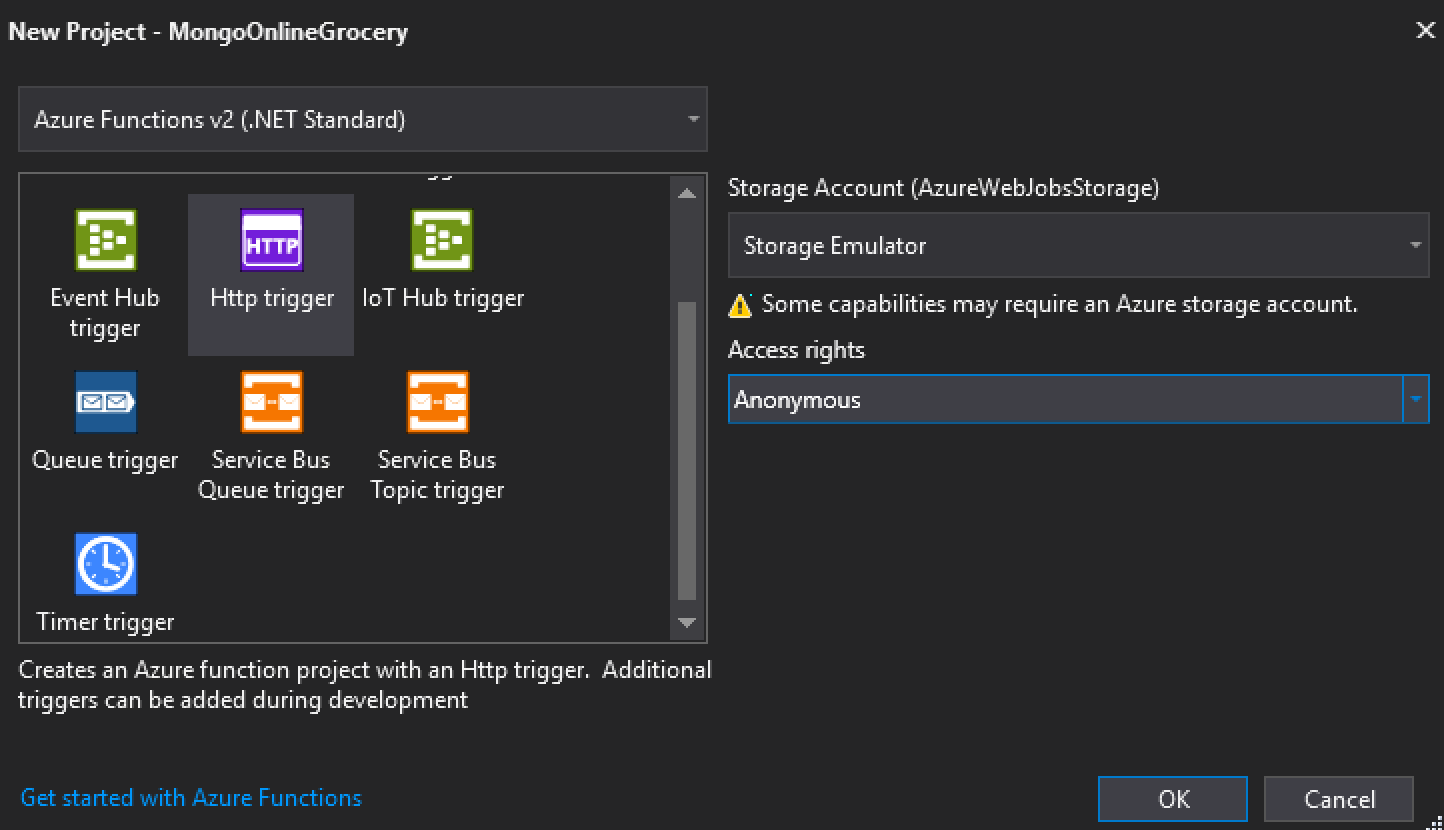Click the IoT Hub trigger label

tap(443, 298)
